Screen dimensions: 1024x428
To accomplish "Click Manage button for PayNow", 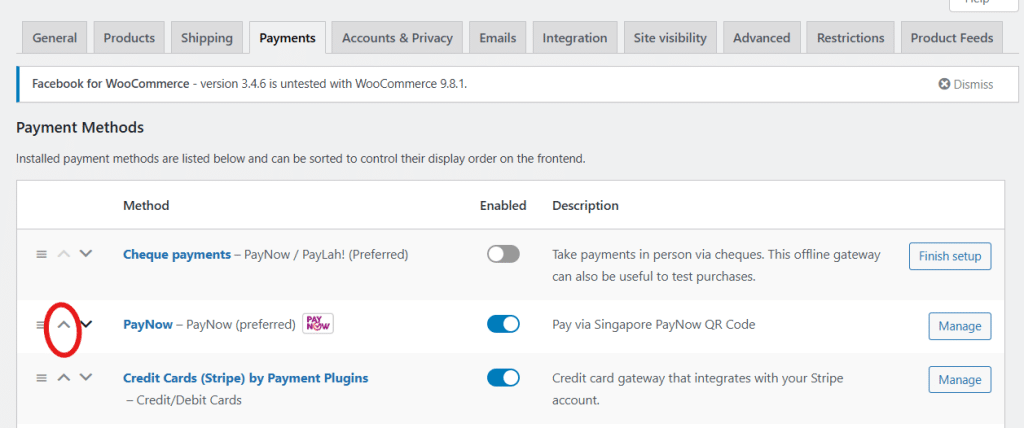I will (959, 326).
